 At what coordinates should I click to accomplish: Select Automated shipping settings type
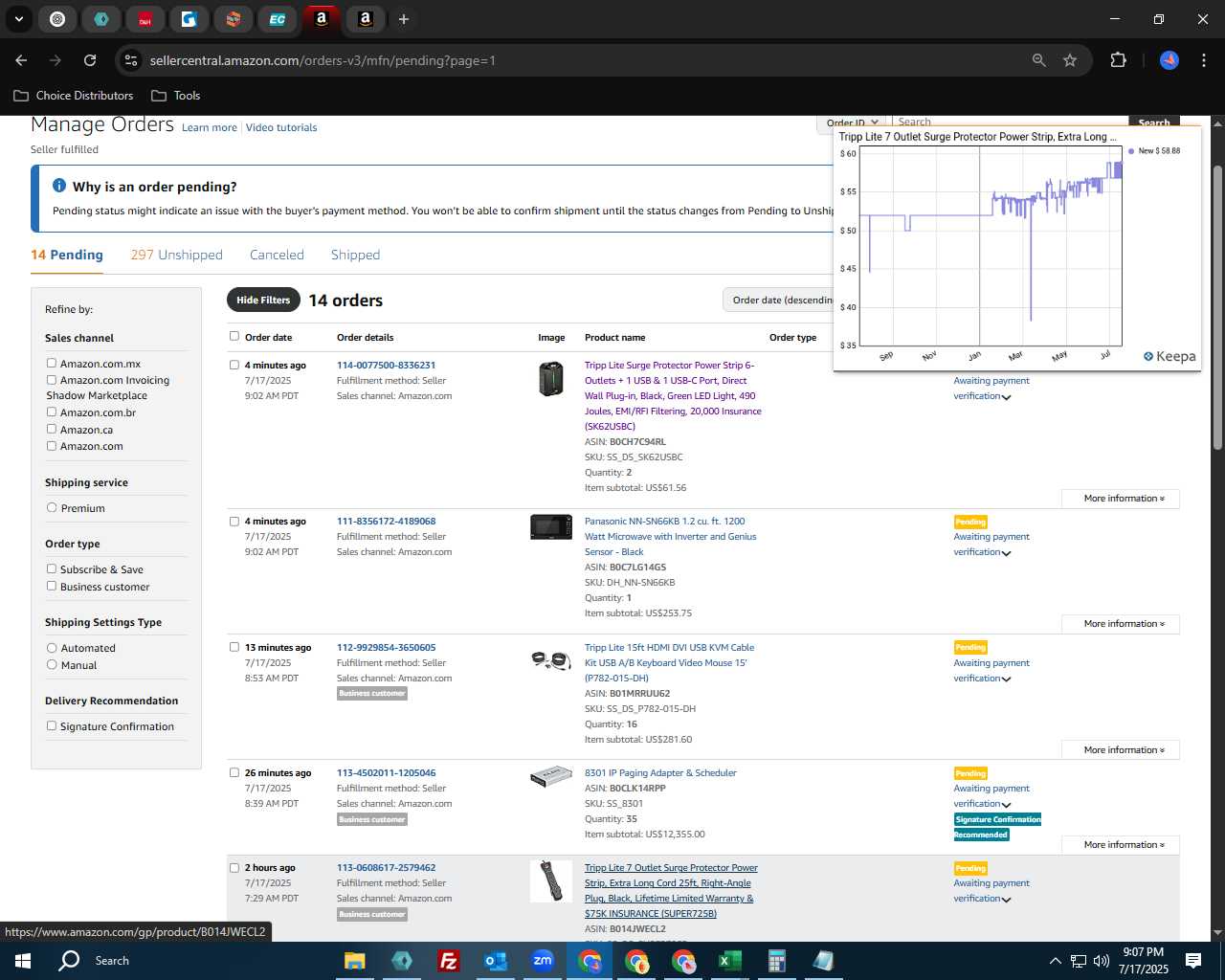click(x=52, y=647)
